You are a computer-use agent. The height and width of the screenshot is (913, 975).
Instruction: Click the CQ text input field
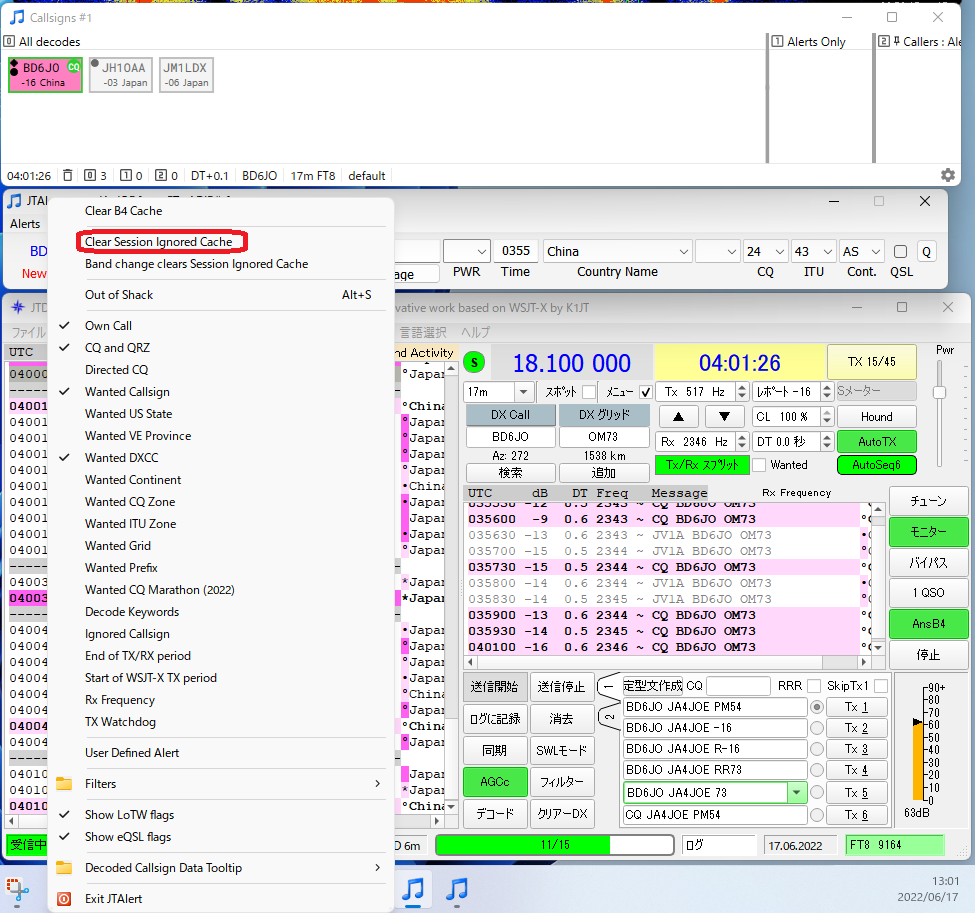click(x=738, y=686)
